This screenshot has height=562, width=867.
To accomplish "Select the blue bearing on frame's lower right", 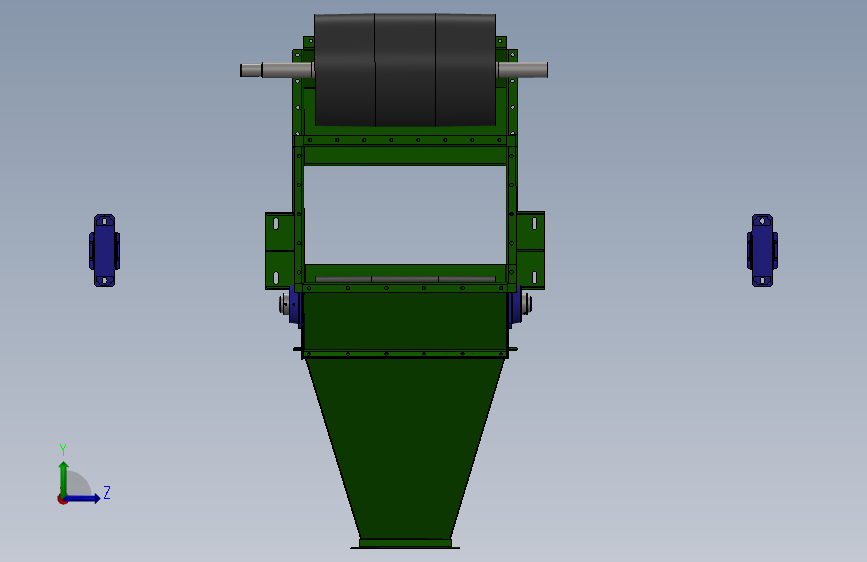I will [515, 306].
